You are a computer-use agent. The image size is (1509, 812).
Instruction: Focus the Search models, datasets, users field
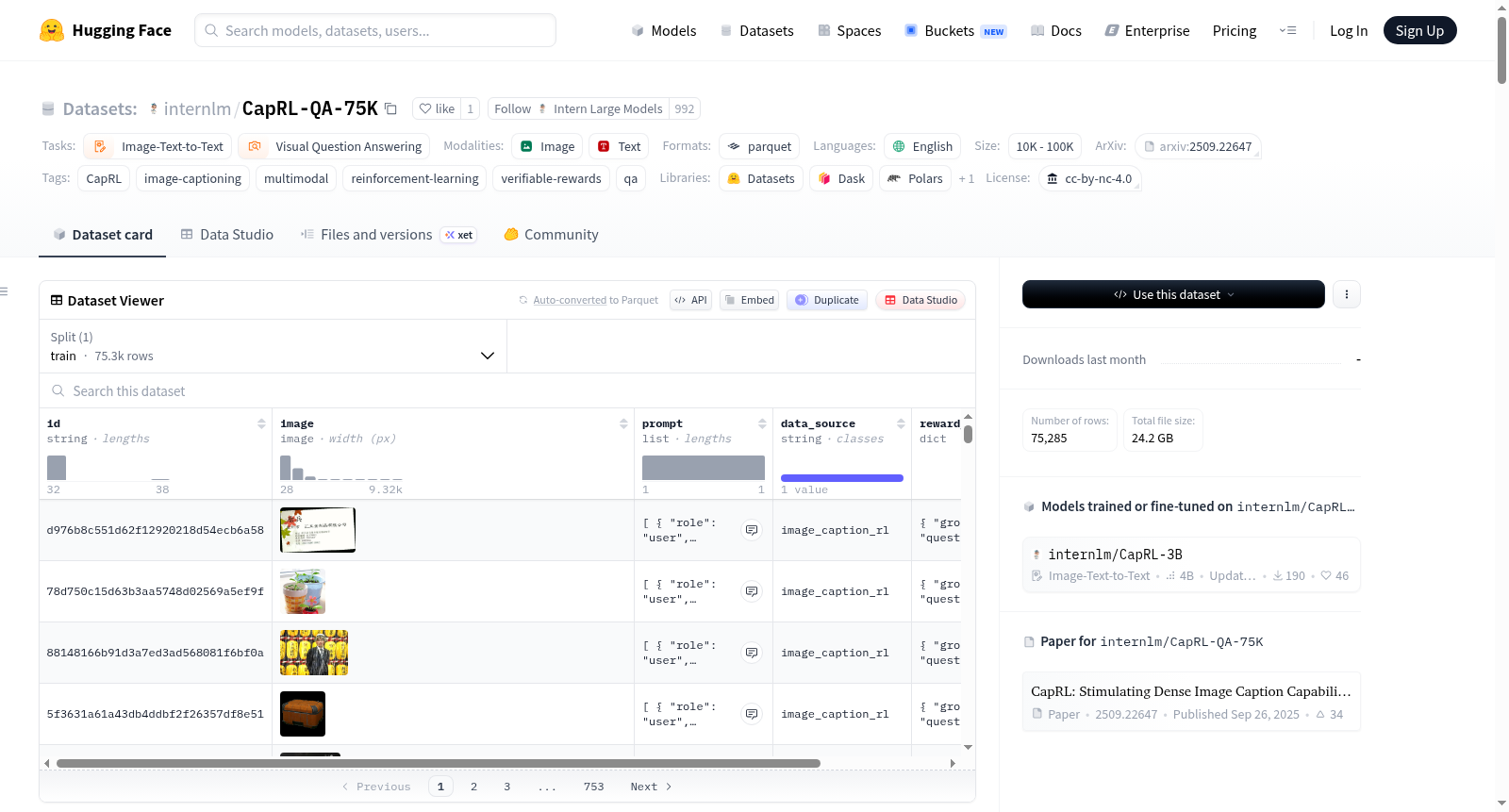[x=375, y=30]
